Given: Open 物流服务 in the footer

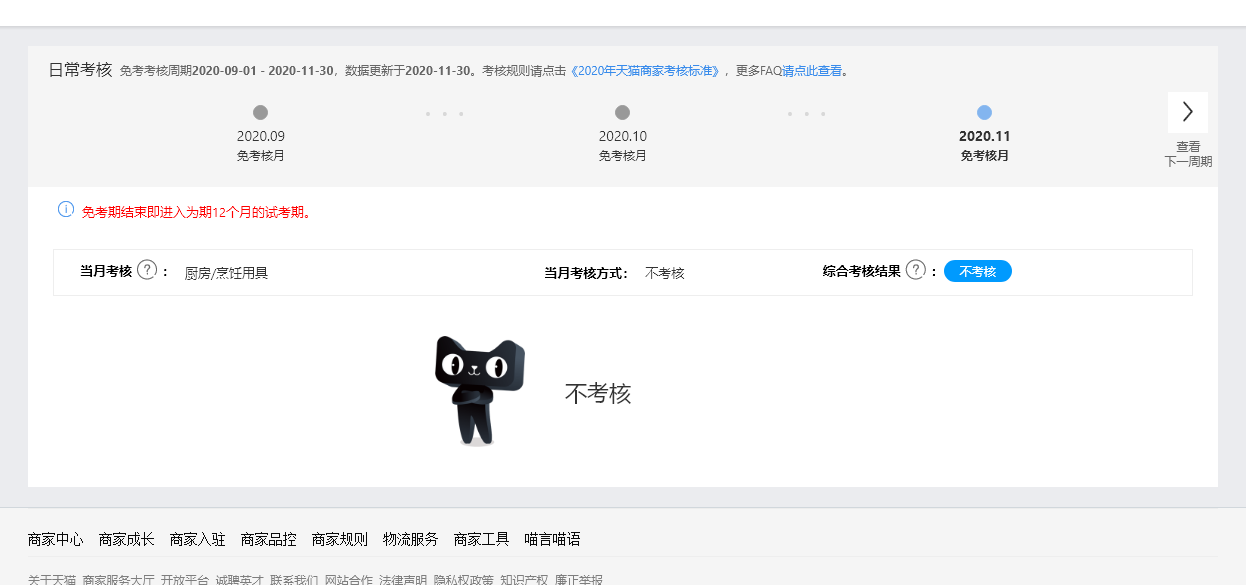Looking at the screenshot, I should coord(411,539).
